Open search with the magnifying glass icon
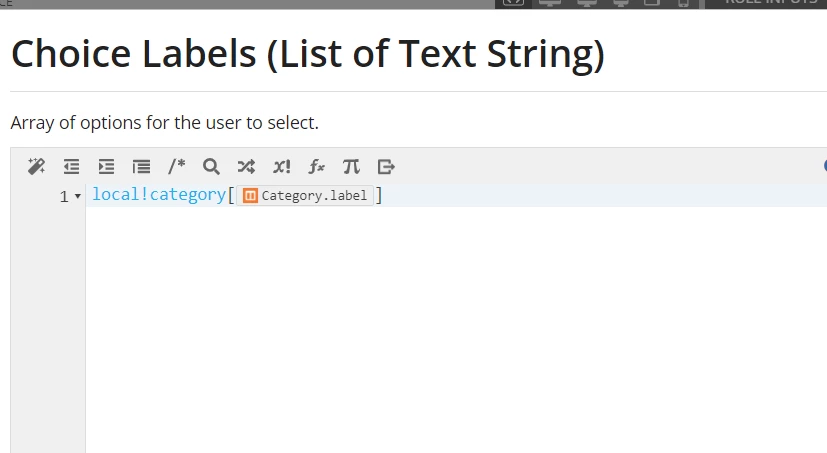The width and height of the screenshot is (827, 453). point(211,167)
